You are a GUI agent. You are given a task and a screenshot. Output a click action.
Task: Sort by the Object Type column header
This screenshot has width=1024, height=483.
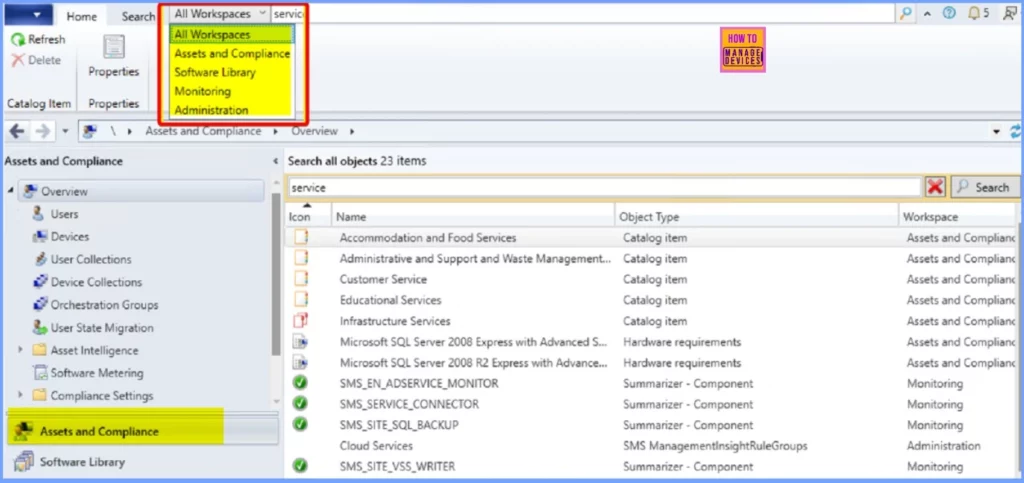(756, 217)
